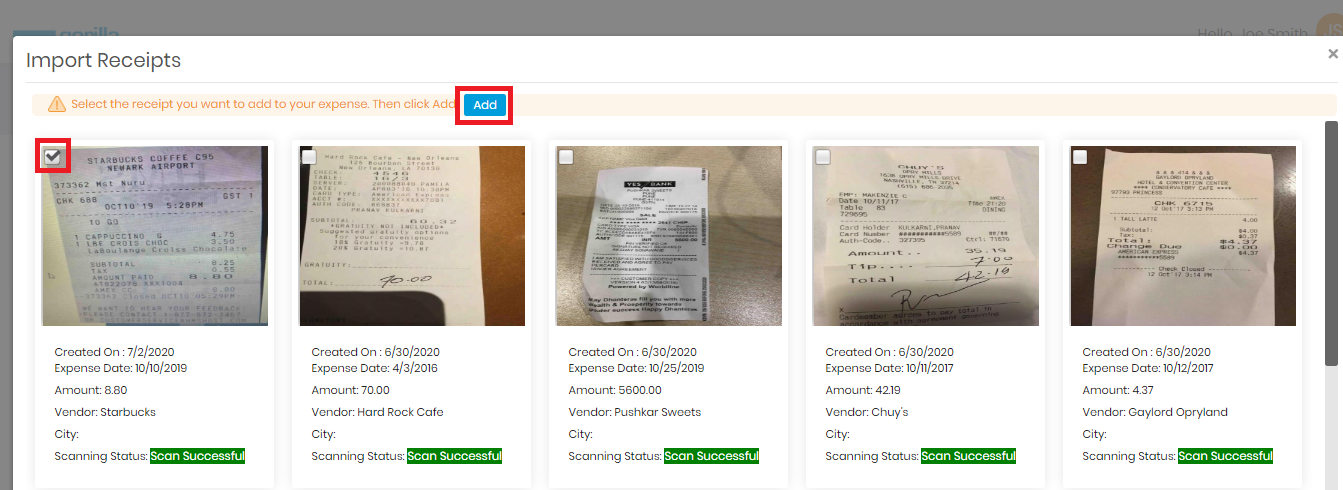The image size is (1343, 490).
Task: Click Scan Successful badge on Gaylord Opryland card
Action: pos(1225,456)
